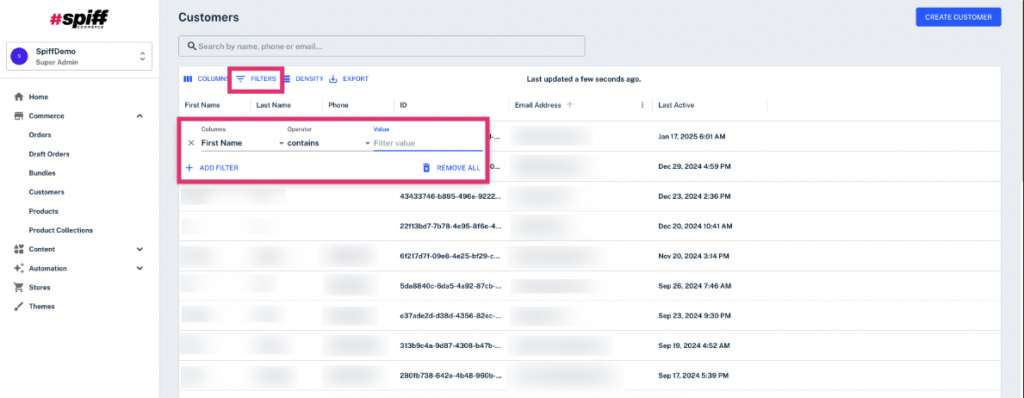Click the Remove All button
This screenshot has width=1024, height=398.
(x=451, y=168)
